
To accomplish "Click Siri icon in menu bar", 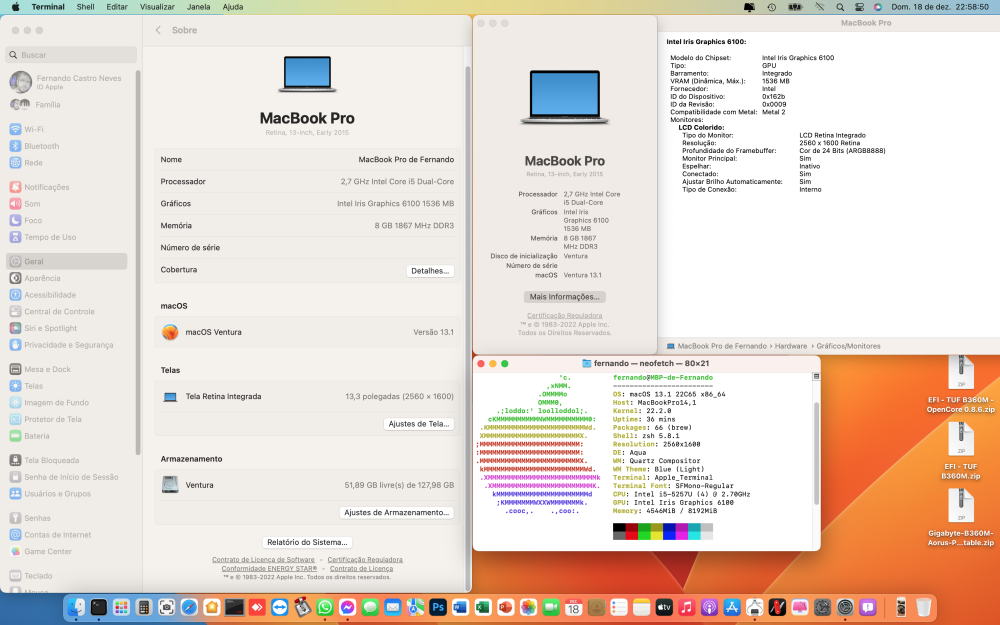I will pos(878,7).
